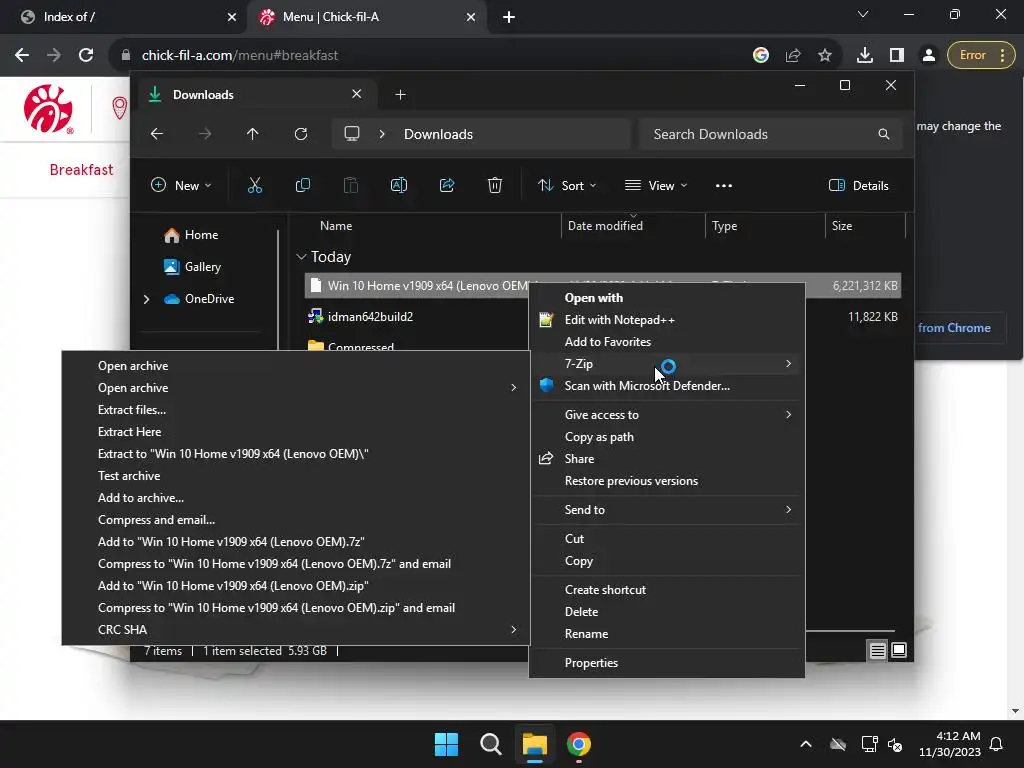Click File Explorer icon on the taskbar
Viewport: 1024px width, 768px height.
534,744
